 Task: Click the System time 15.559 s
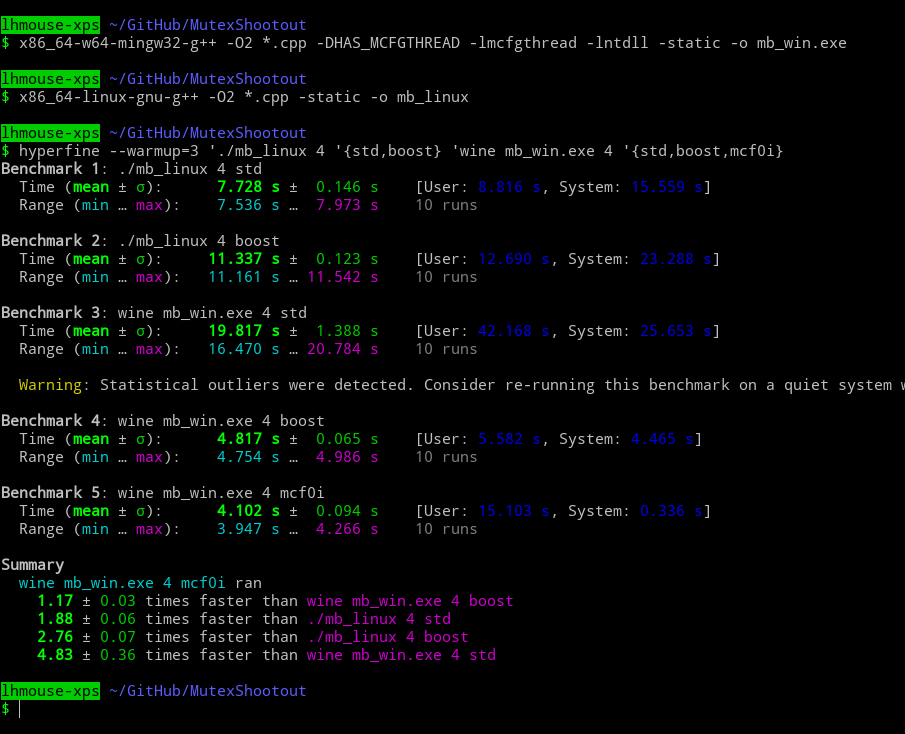pos(667,187)
